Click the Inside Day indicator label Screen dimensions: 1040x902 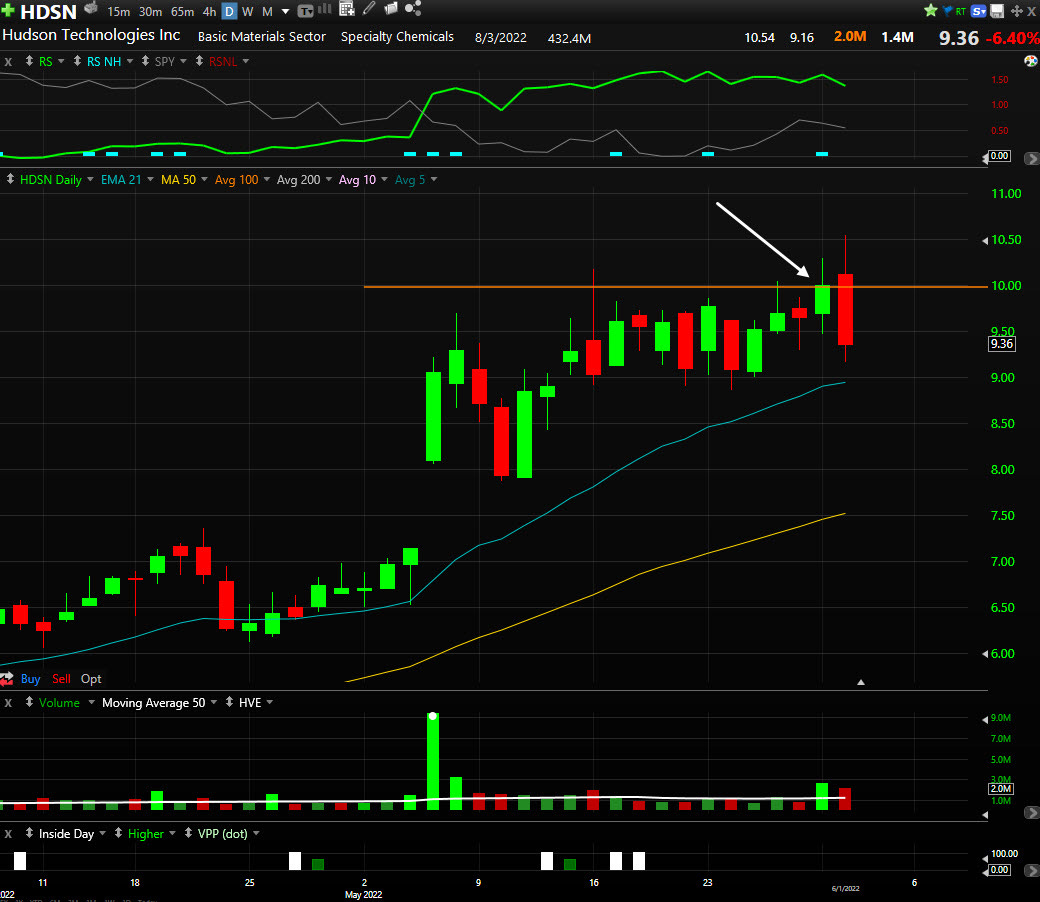point(66,834)
